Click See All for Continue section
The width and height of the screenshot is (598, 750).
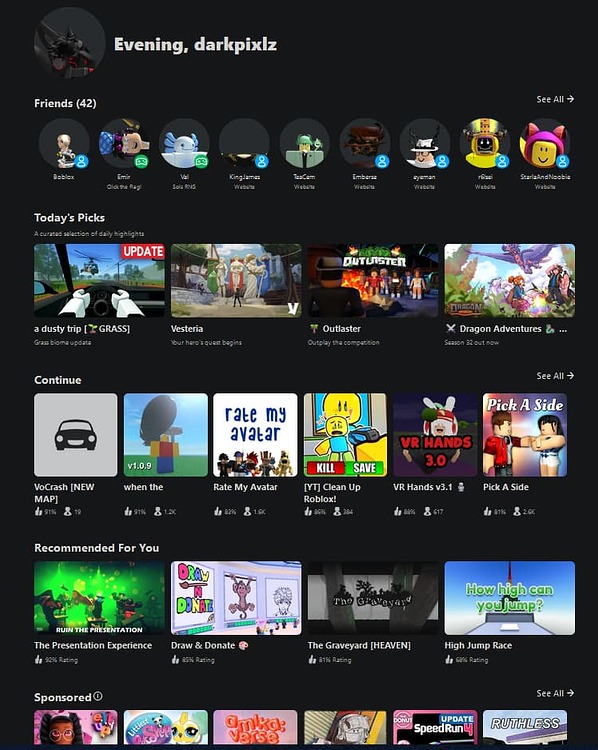coord(555,375)
